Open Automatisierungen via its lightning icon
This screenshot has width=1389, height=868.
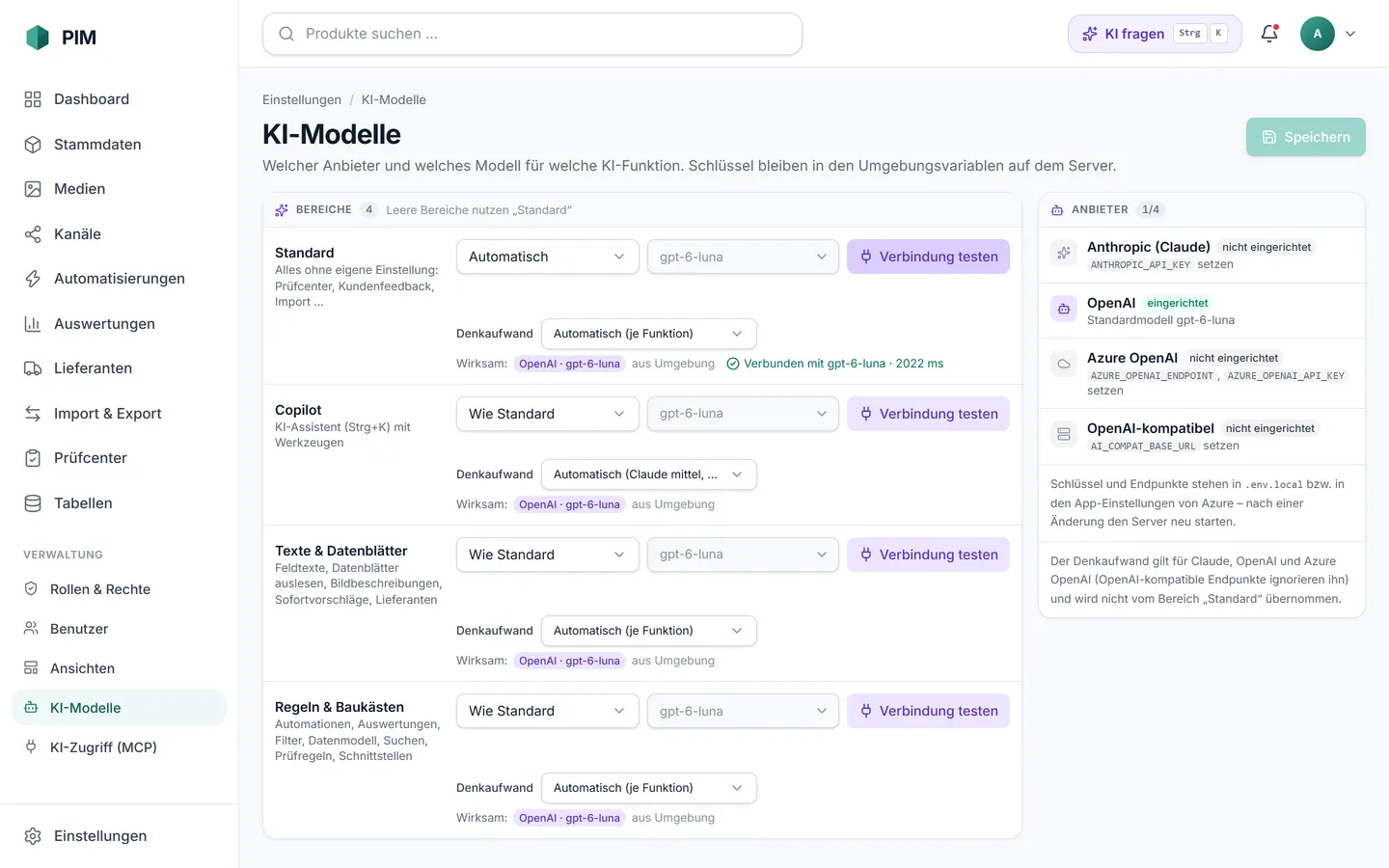pyautogui.click(x=33, y=279)
